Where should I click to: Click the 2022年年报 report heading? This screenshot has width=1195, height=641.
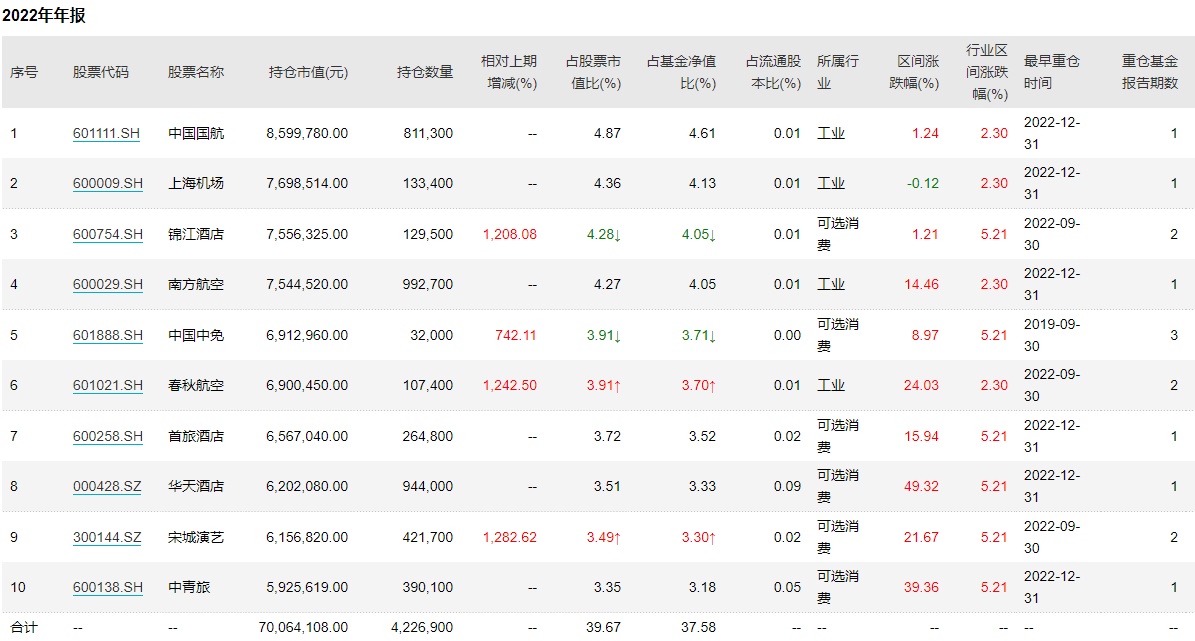point(44,17)
